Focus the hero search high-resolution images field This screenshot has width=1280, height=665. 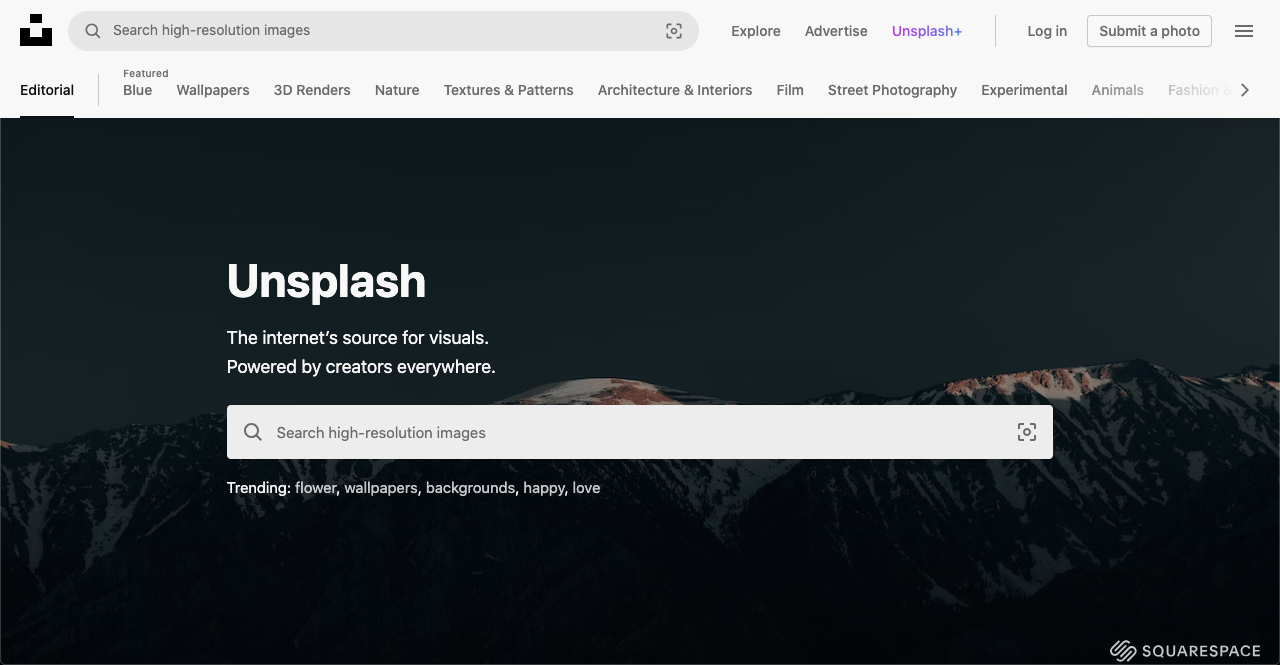[640, 432]
